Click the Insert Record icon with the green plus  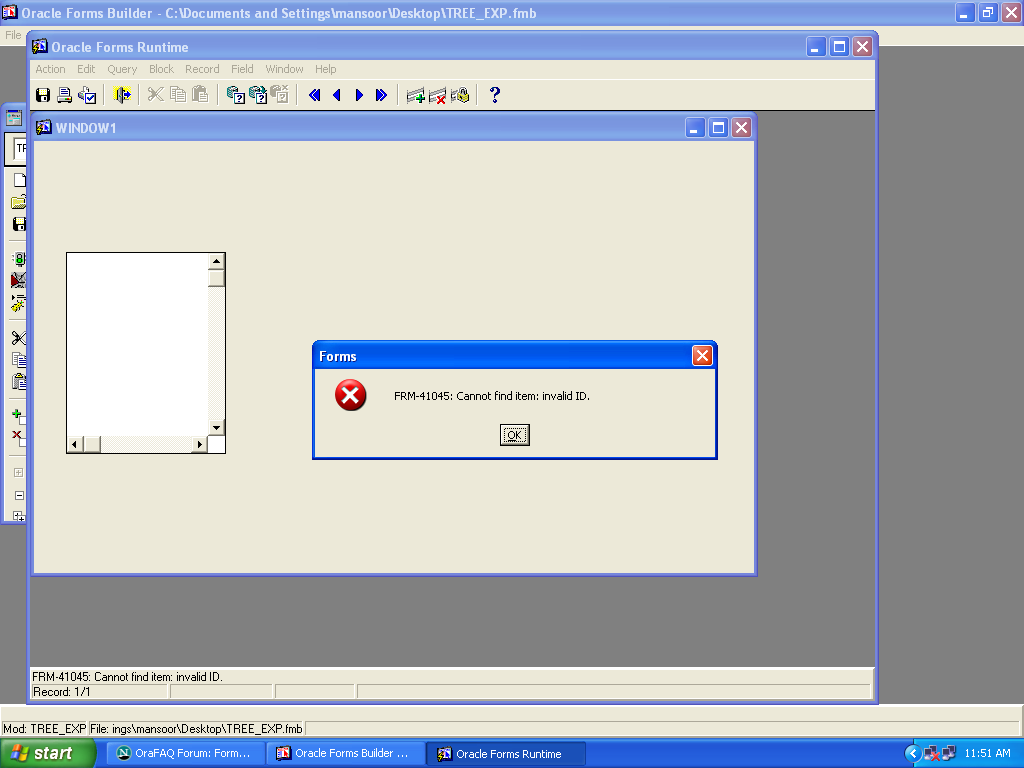(x=415, y=96)
